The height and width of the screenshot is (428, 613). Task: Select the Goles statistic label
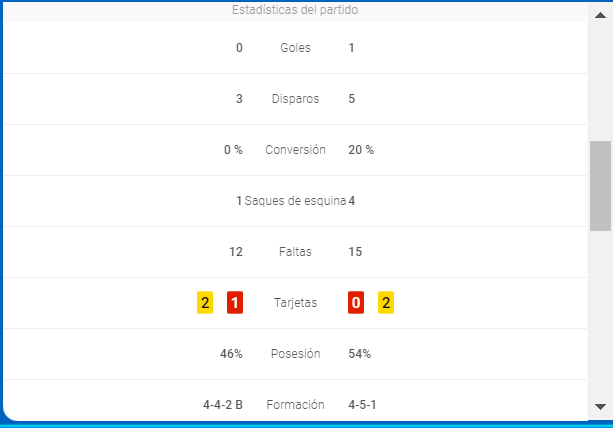click(x=295, y=48)
